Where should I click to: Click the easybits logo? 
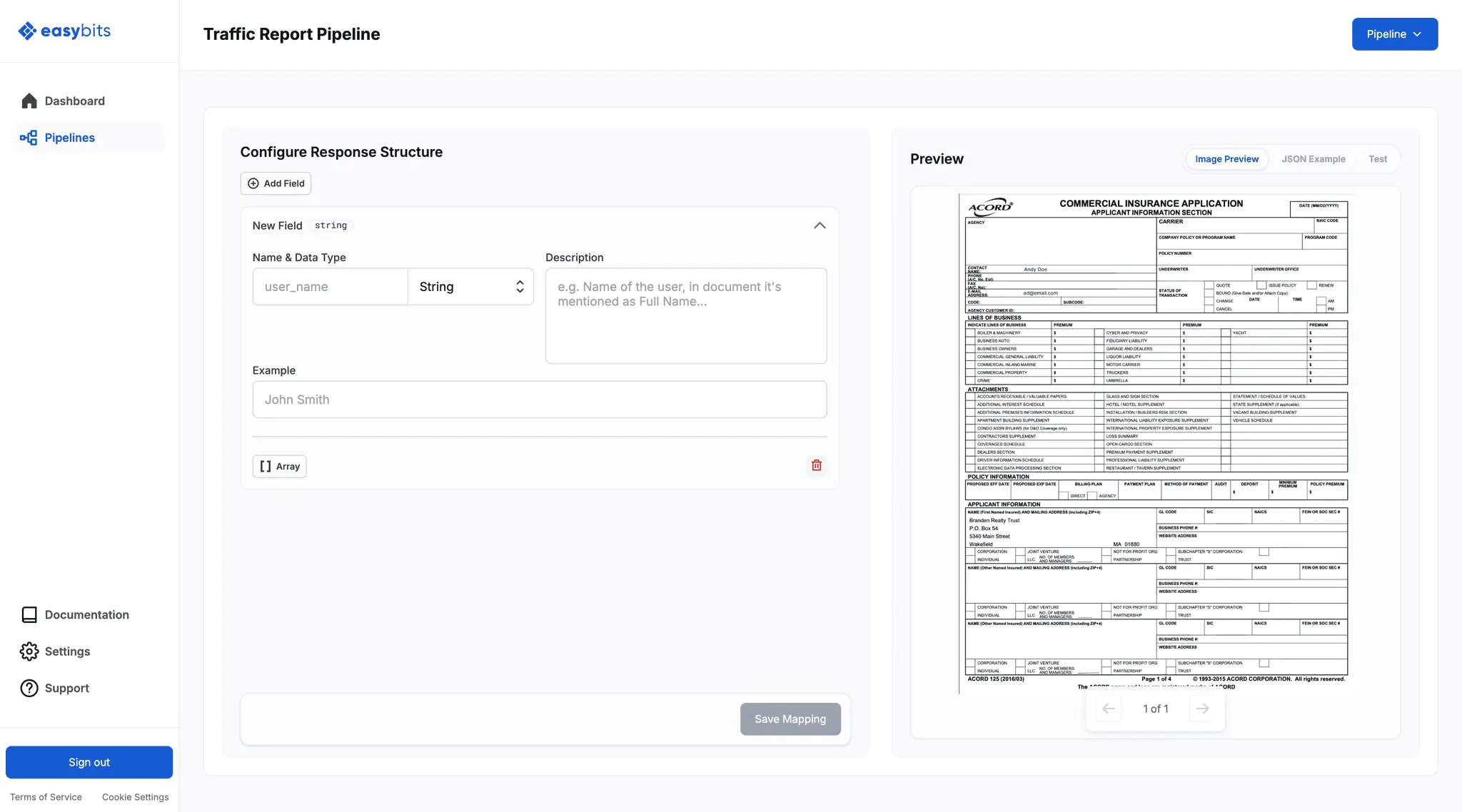pyautogui.click(x=64, y=31)
